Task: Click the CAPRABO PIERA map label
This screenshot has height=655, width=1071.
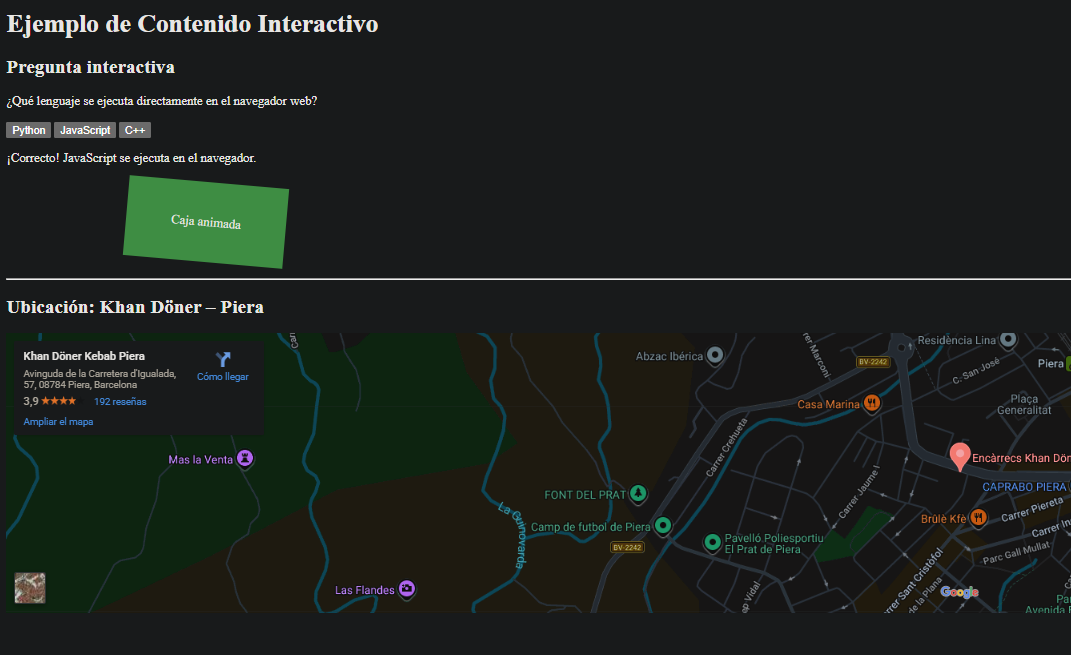Action: coord(1024,487)
